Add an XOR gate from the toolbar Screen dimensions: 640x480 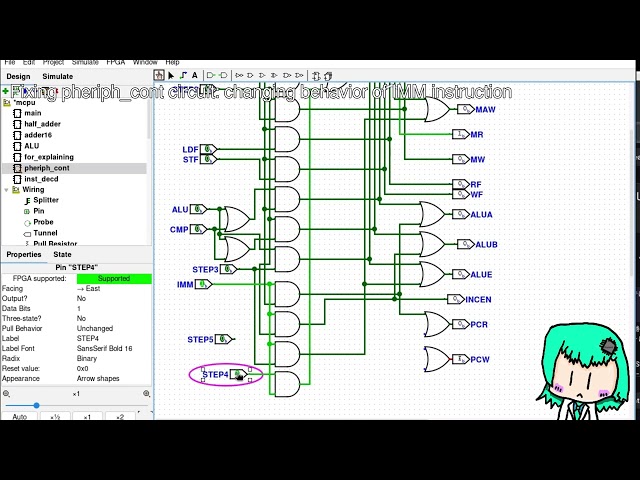[274, 76]
